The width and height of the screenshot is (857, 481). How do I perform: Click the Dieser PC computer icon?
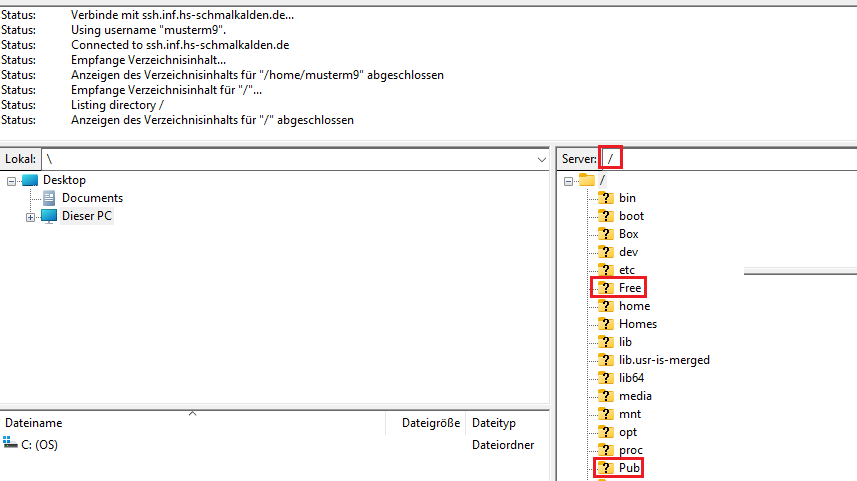tap(49, 216)
